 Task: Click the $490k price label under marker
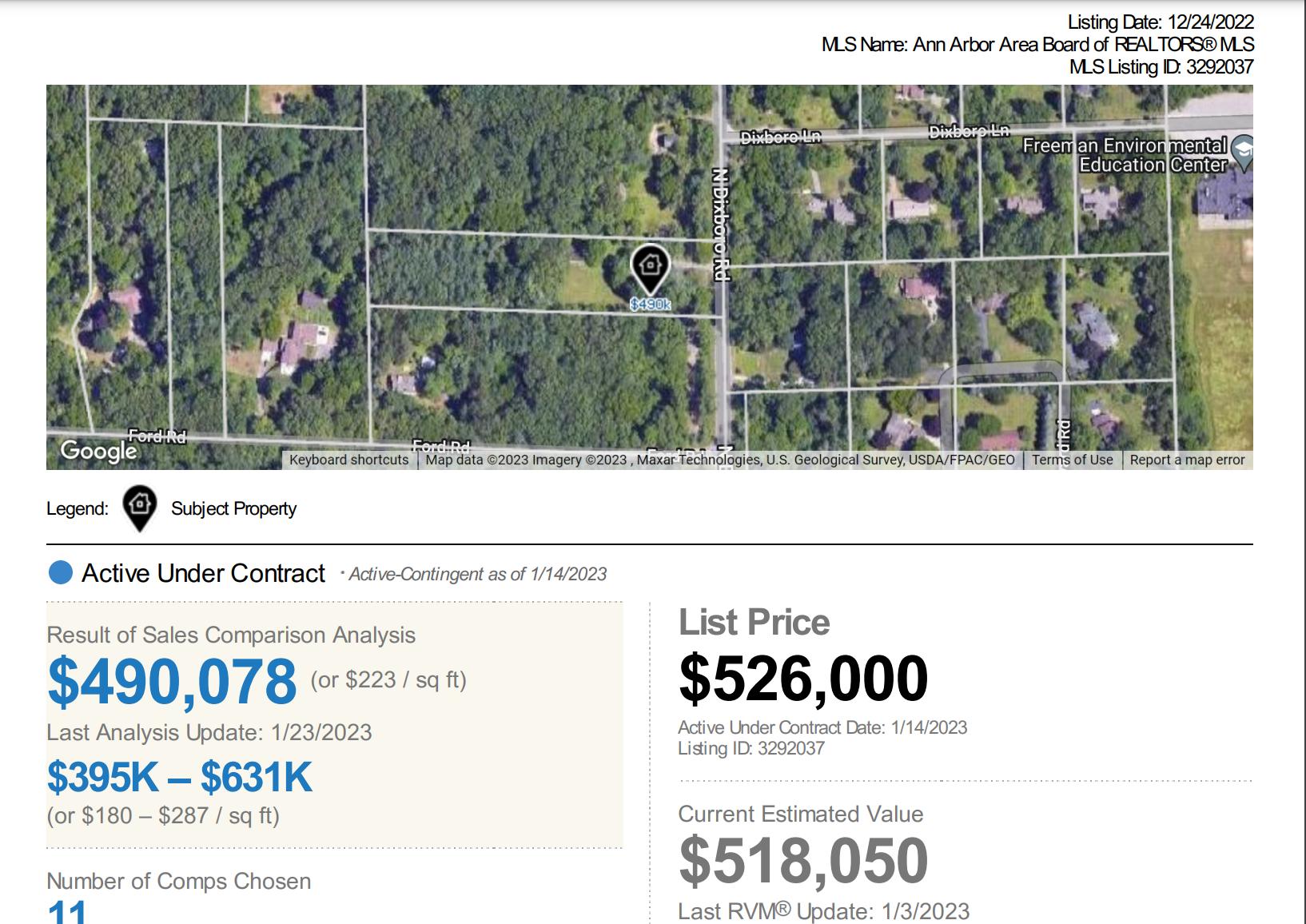(x=650, y=305)
